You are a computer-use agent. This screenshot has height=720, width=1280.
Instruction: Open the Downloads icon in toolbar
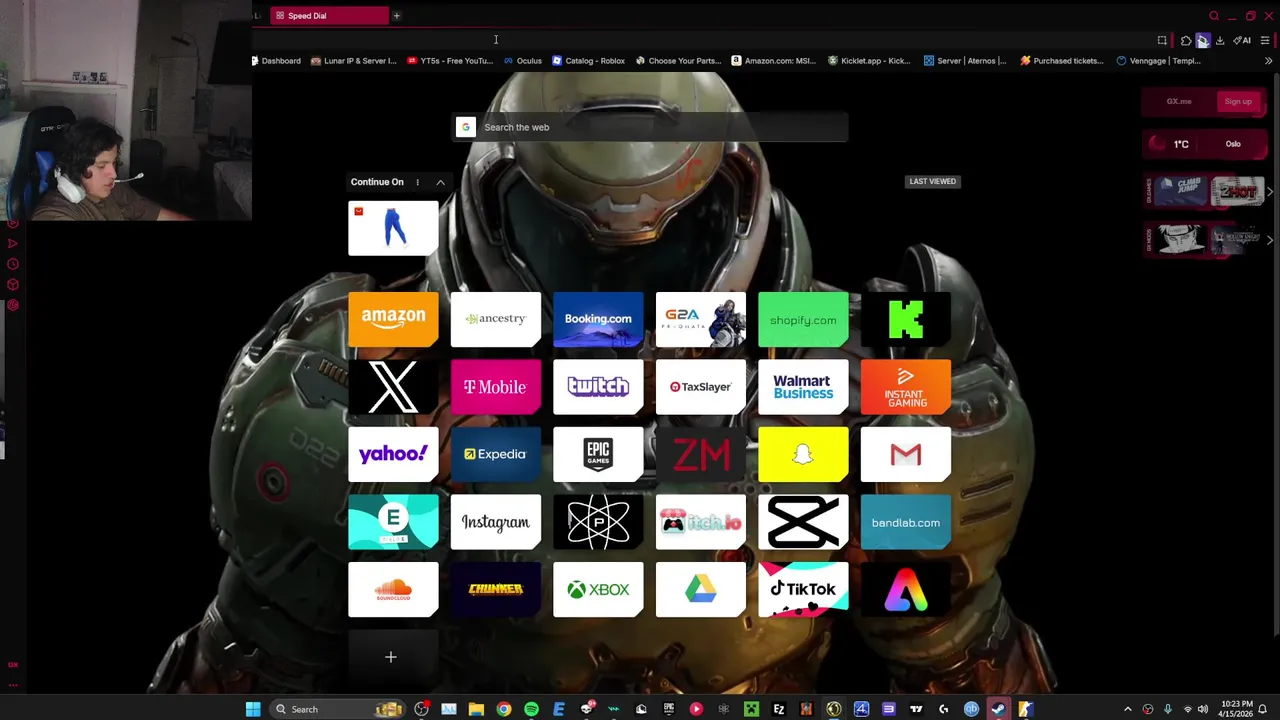1220,41
